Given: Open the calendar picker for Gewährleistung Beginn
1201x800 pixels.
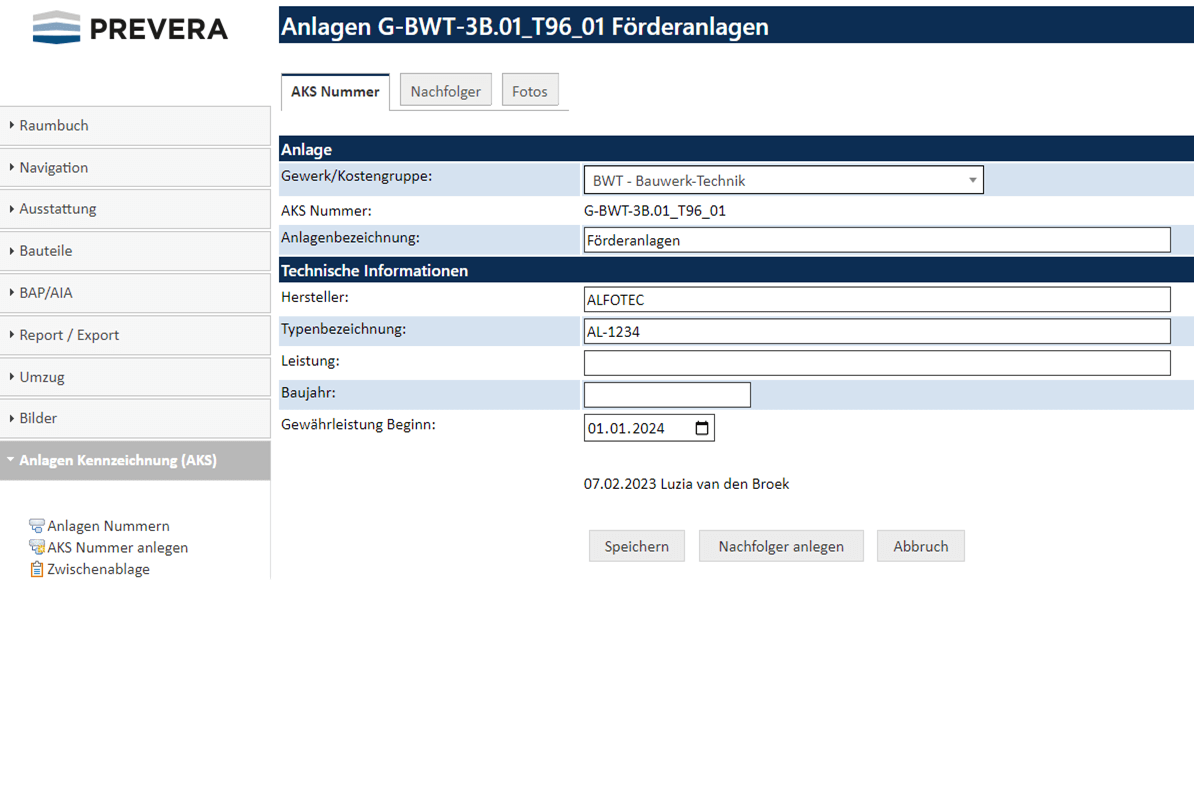Looking at the screenshot, I should [702, 428].
